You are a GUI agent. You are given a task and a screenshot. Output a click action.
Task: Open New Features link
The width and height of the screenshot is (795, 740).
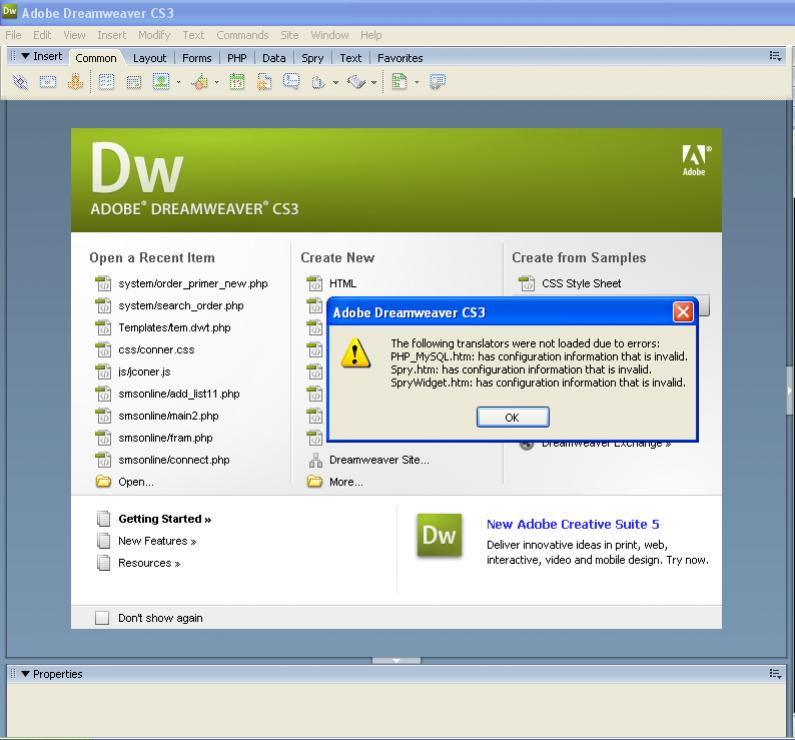point(157,541)
